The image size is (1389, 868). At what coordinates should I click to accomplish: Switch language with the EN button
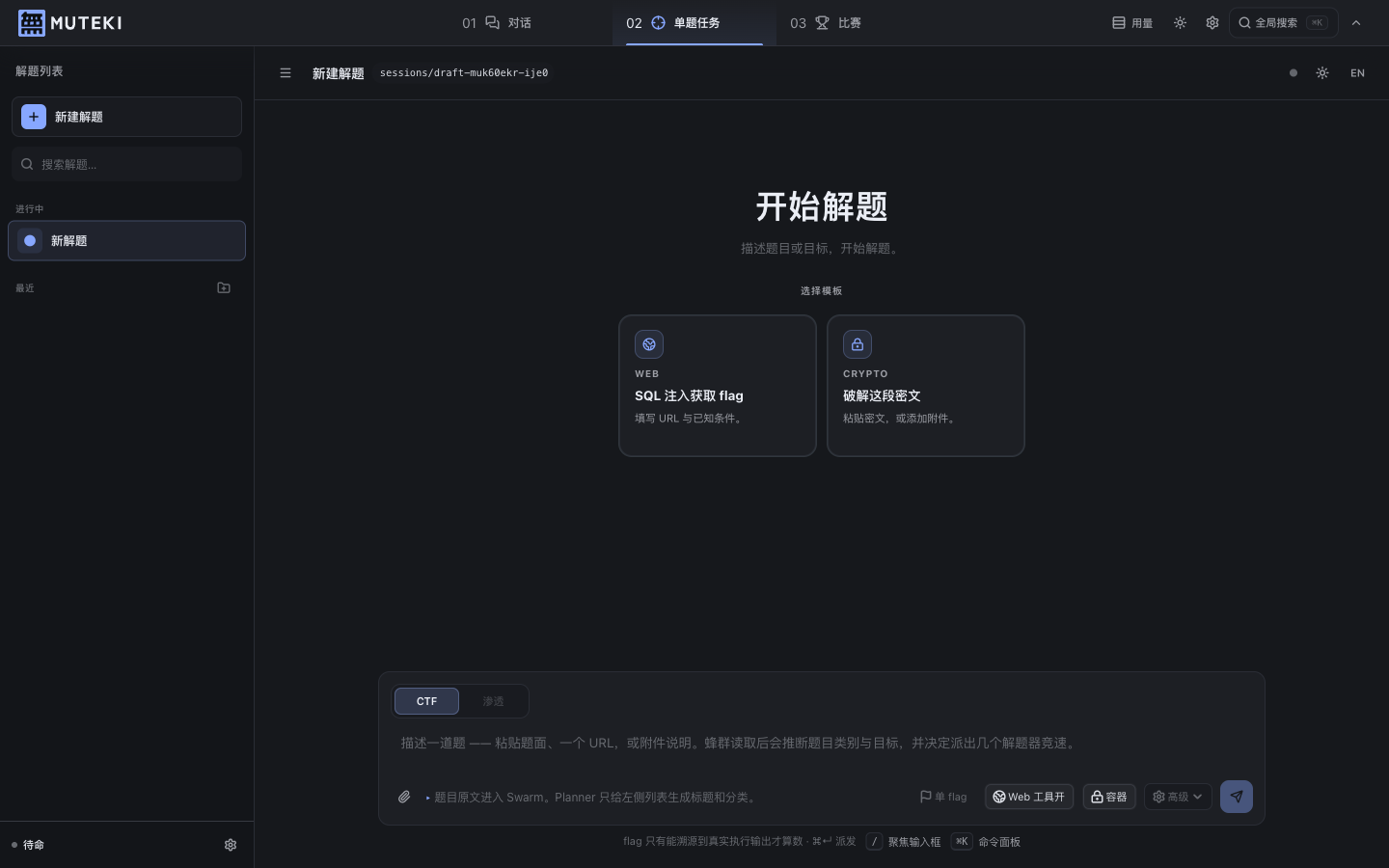(1357, 73)
